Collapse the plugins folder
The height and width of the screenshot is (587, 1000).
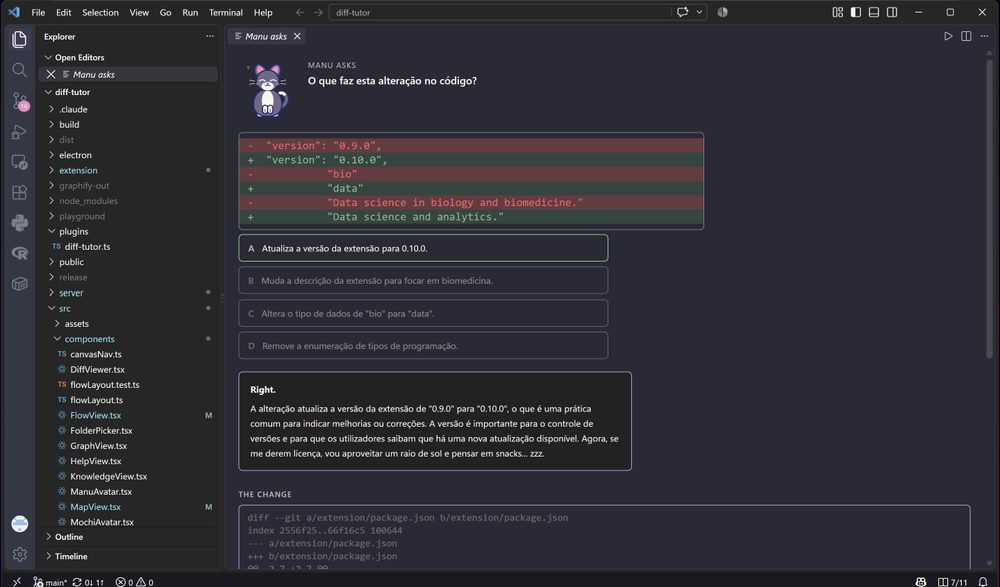click(x=129, y=232)
